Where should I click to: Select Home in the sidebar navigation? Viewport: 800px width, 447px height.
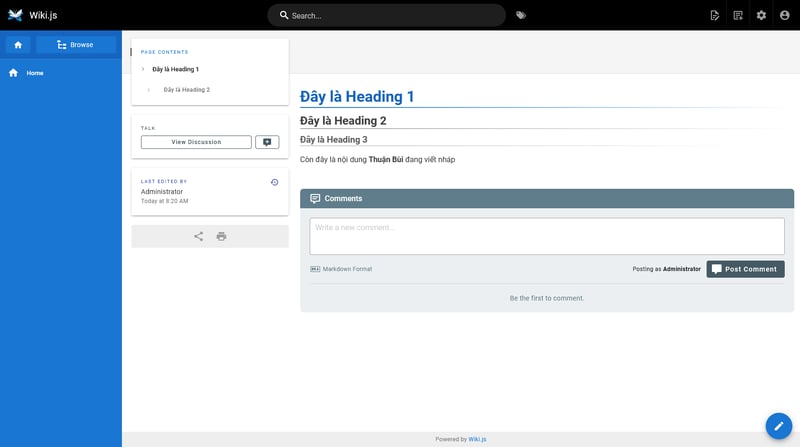pos(35,73)
